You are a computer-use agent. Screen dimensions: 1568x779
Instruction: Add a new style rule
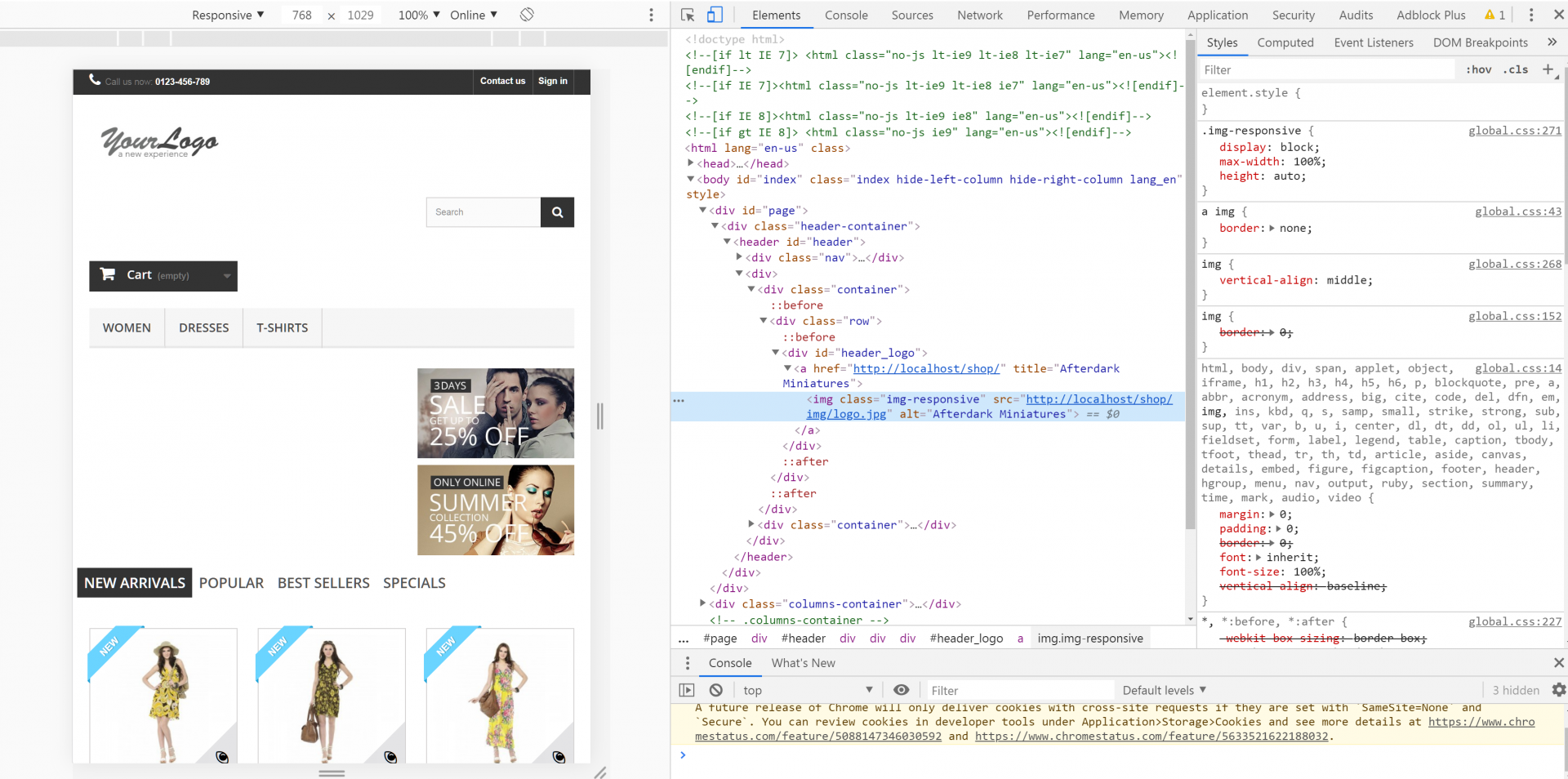coord(1548,69)
